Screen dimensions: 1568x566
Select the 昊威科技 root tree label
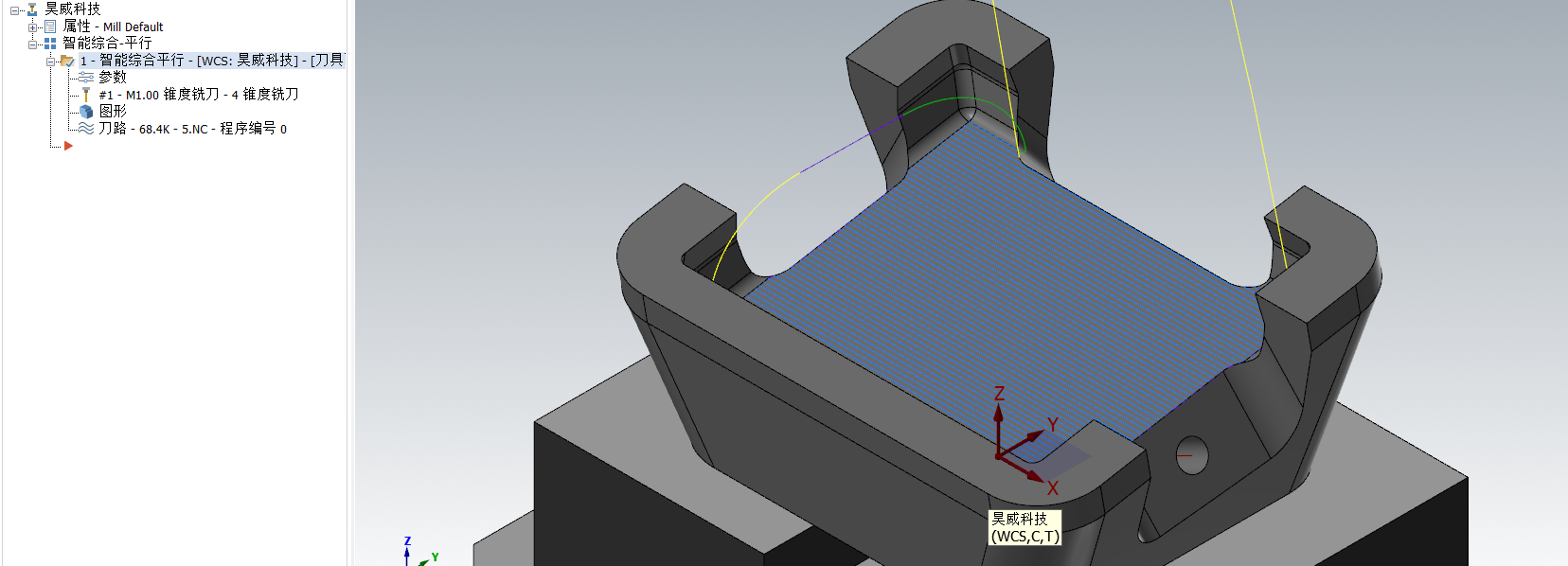coord(72,9)
